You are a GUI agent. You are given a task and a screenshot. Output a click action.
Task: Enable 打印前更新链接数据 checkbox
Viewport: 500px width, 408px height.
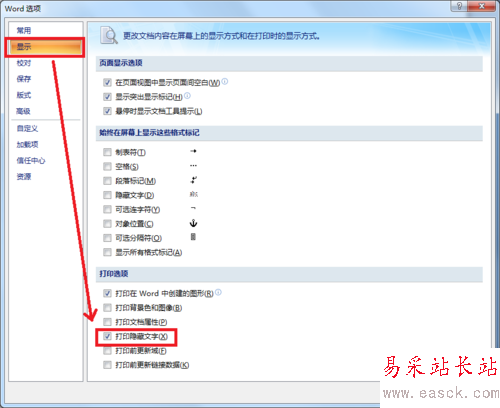click(107, 365)
